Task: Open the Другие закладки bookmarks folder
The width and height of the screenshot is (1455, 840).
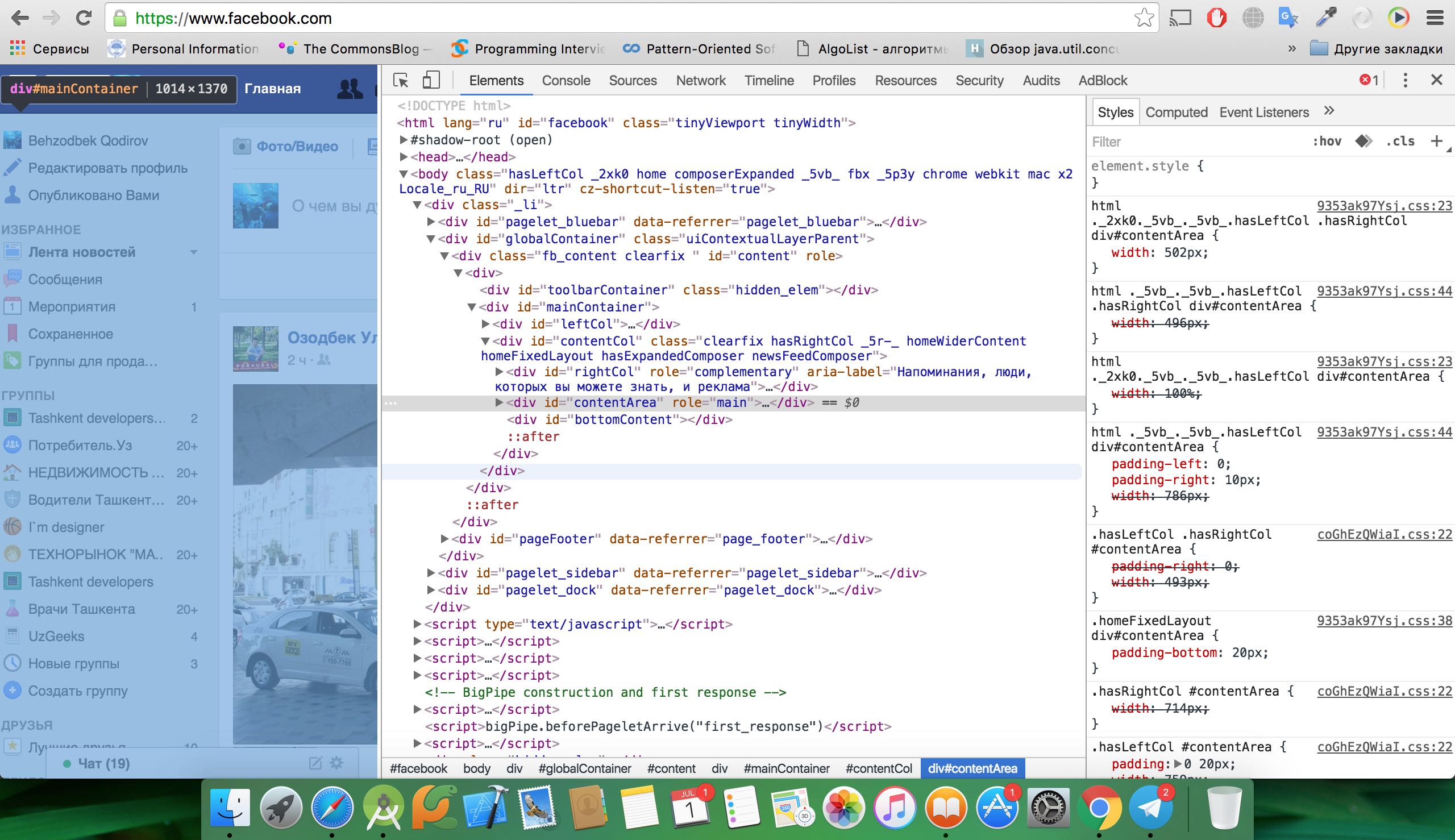Action: 1376,49
